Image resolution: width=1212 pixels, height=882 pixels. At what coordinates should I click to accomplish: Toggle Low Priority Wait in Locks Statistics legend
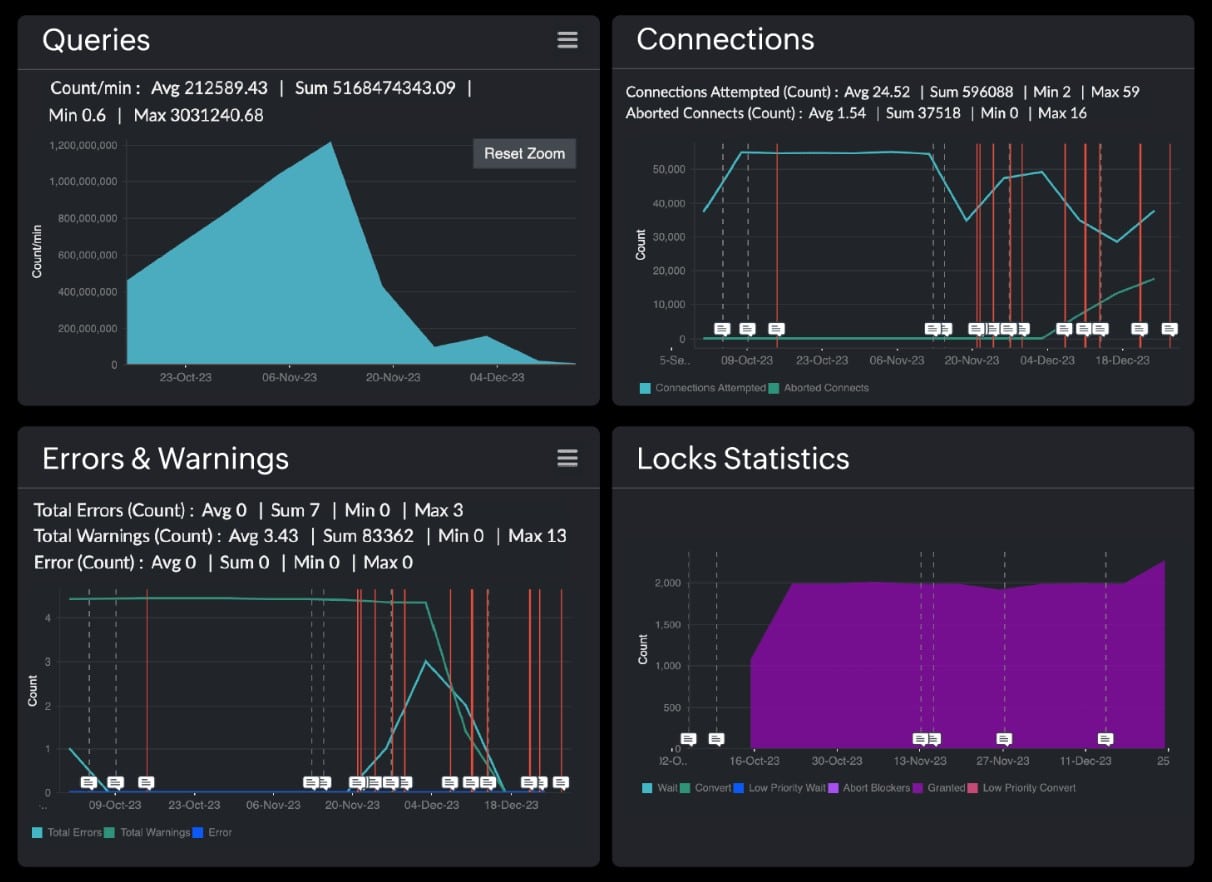[785, 788]
